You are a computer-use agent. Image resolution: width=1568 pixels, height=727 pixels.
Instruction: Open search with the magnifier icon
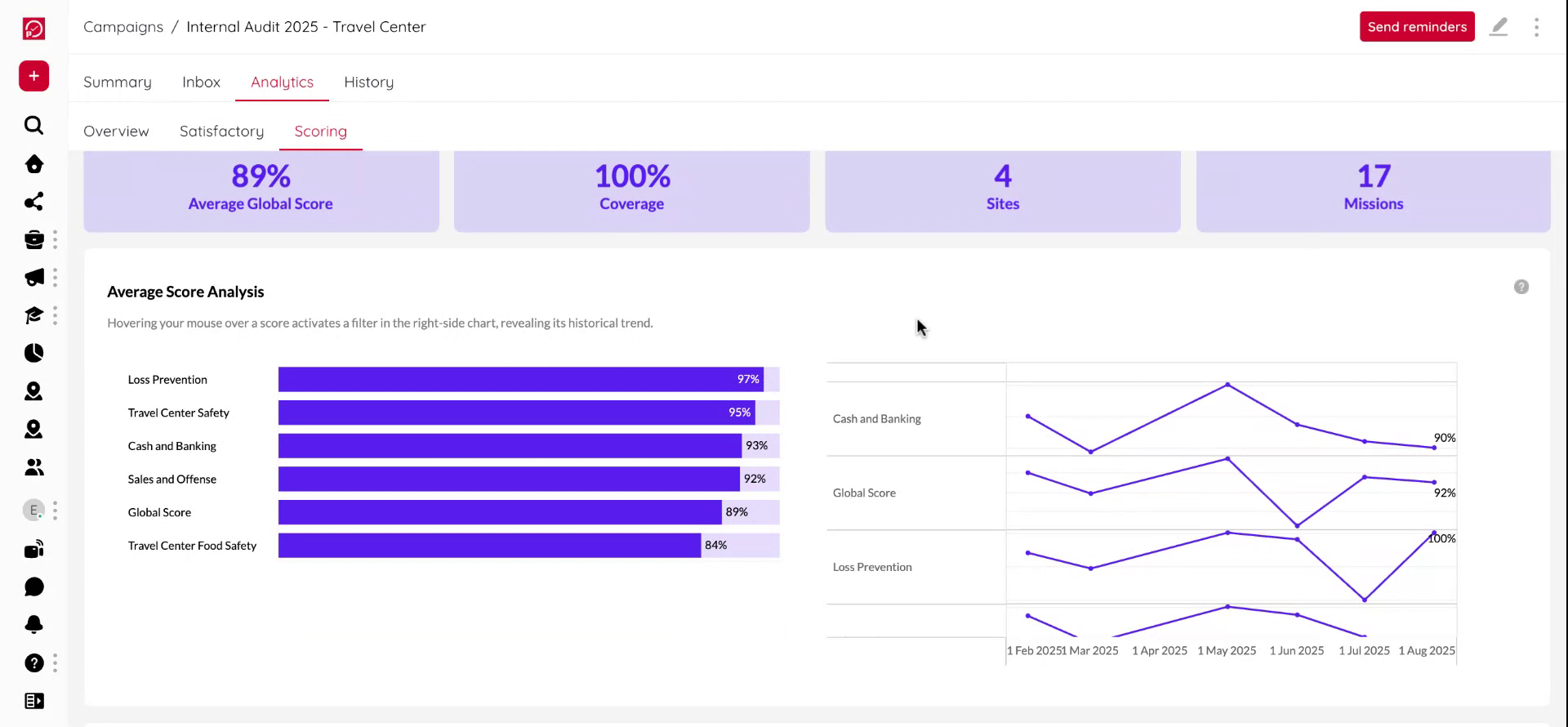(33, 125)
